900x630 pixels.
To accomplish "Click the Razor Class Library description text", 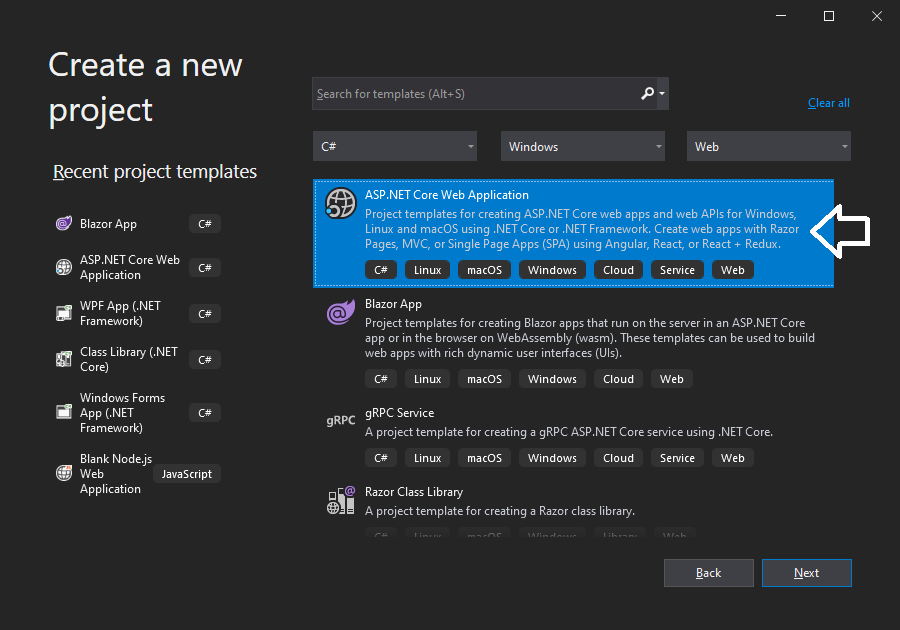I will coord(500,511).
